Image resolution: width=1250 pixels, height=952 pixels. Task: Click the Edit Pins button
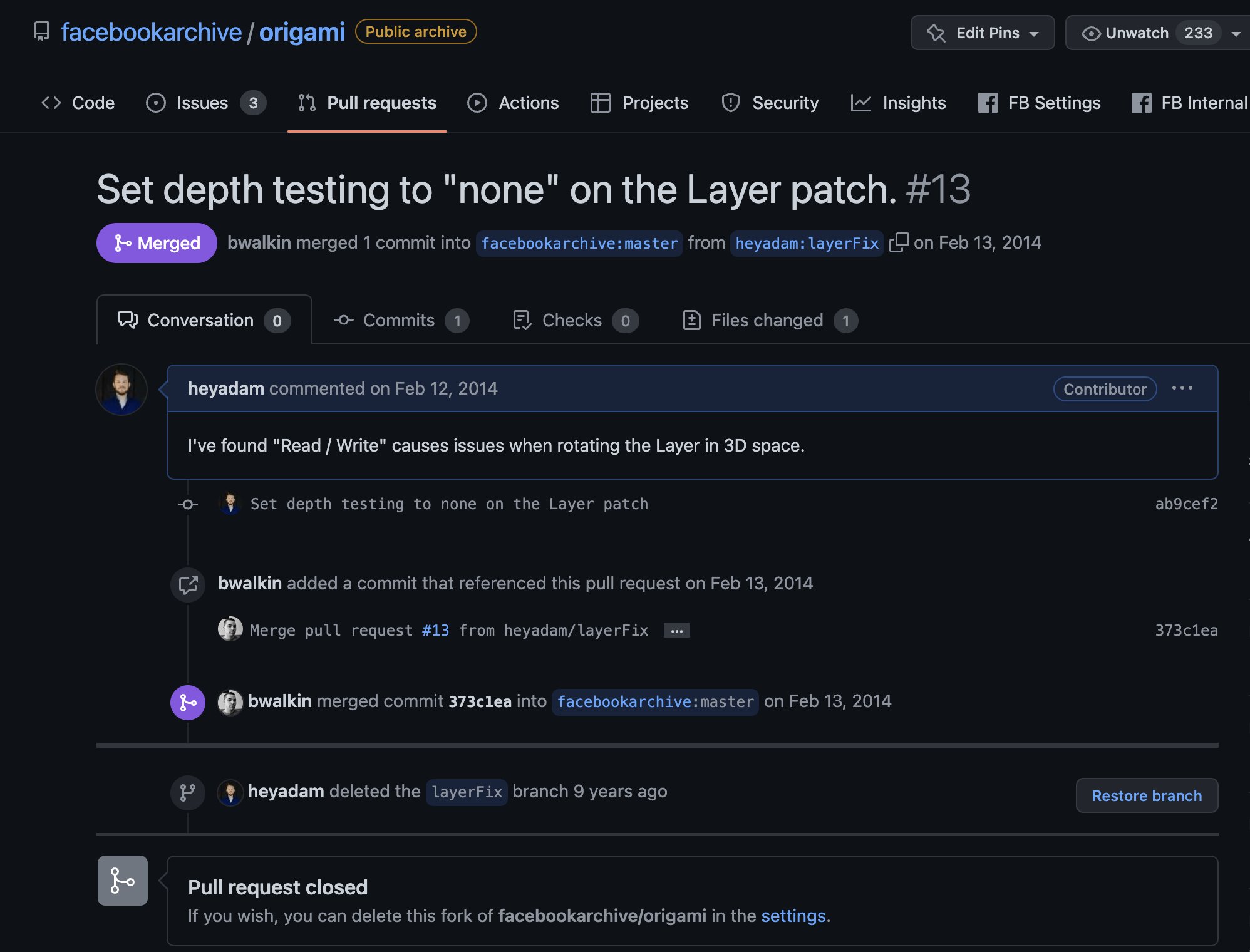click(983, 33)
